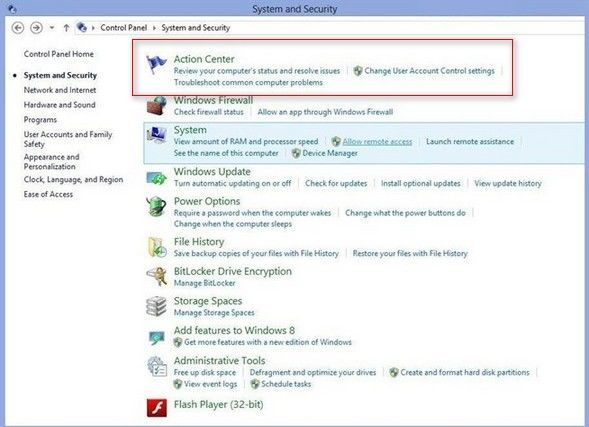This screenshot has height=427, width=589.
Task: Open Control Panel Home in the sidebar
Action: pos(59,54)
